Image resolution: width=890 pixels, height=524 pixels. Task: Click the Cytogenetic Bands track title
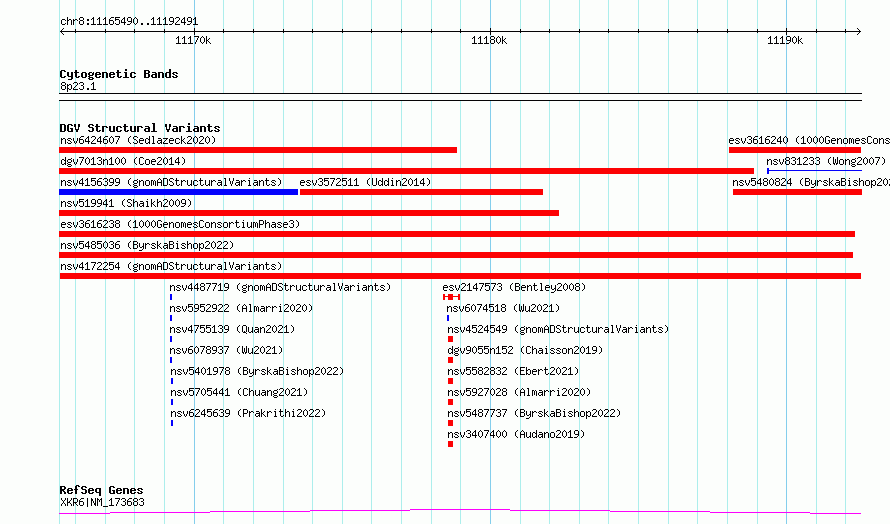pos(119,74)
